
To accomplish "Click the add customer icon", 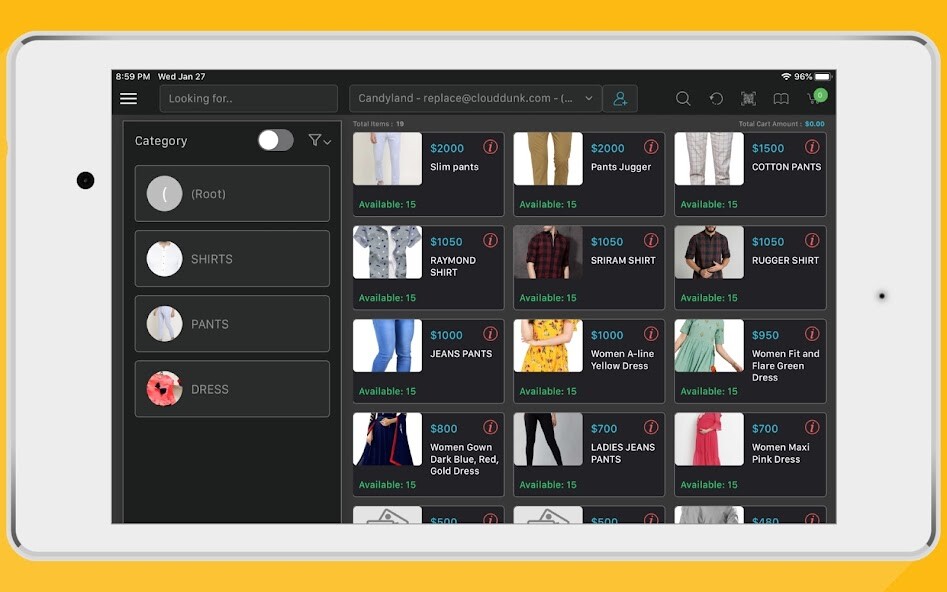I will [x=620, y=98].
